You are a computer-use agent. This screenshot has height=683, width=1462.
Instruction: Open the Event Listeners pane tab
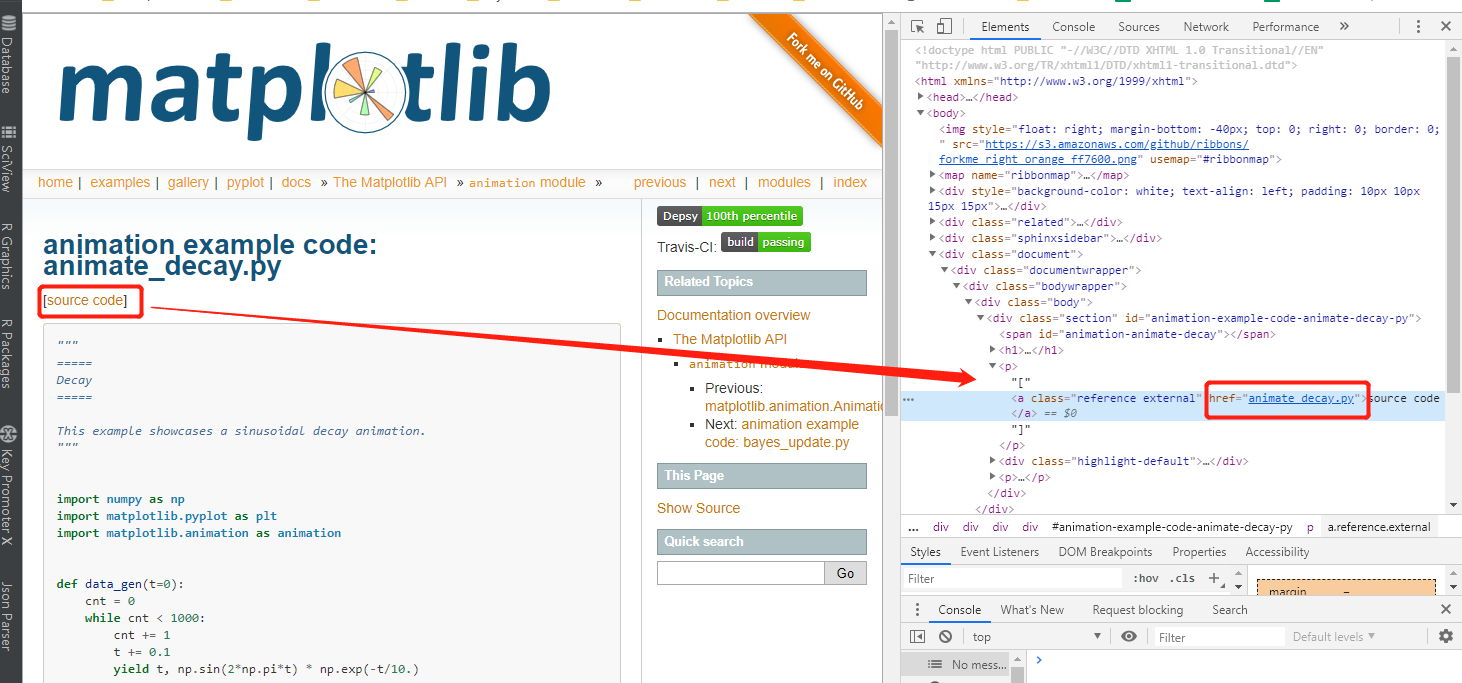point(999,552)
